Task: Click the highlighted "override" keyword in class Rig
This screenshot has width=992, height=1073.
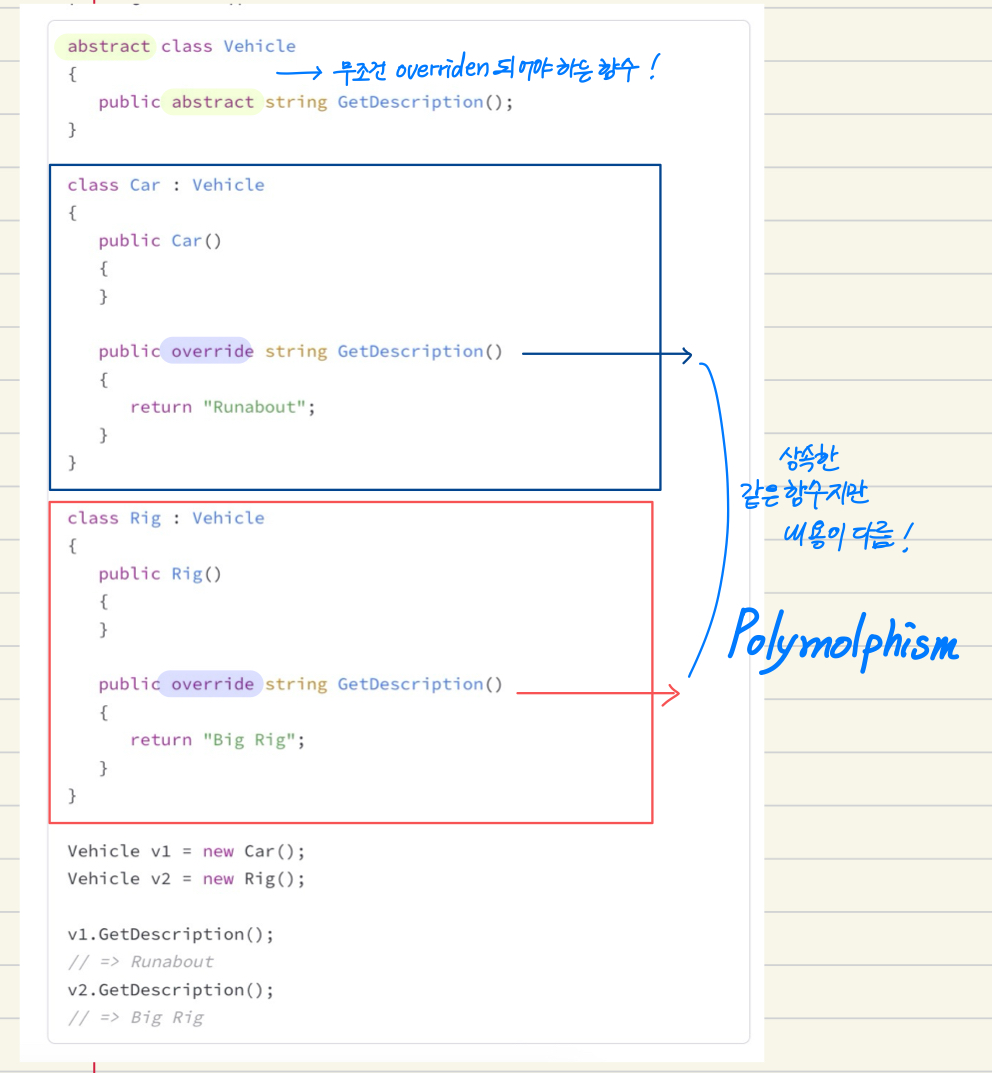Action: [x=212, y=684]
